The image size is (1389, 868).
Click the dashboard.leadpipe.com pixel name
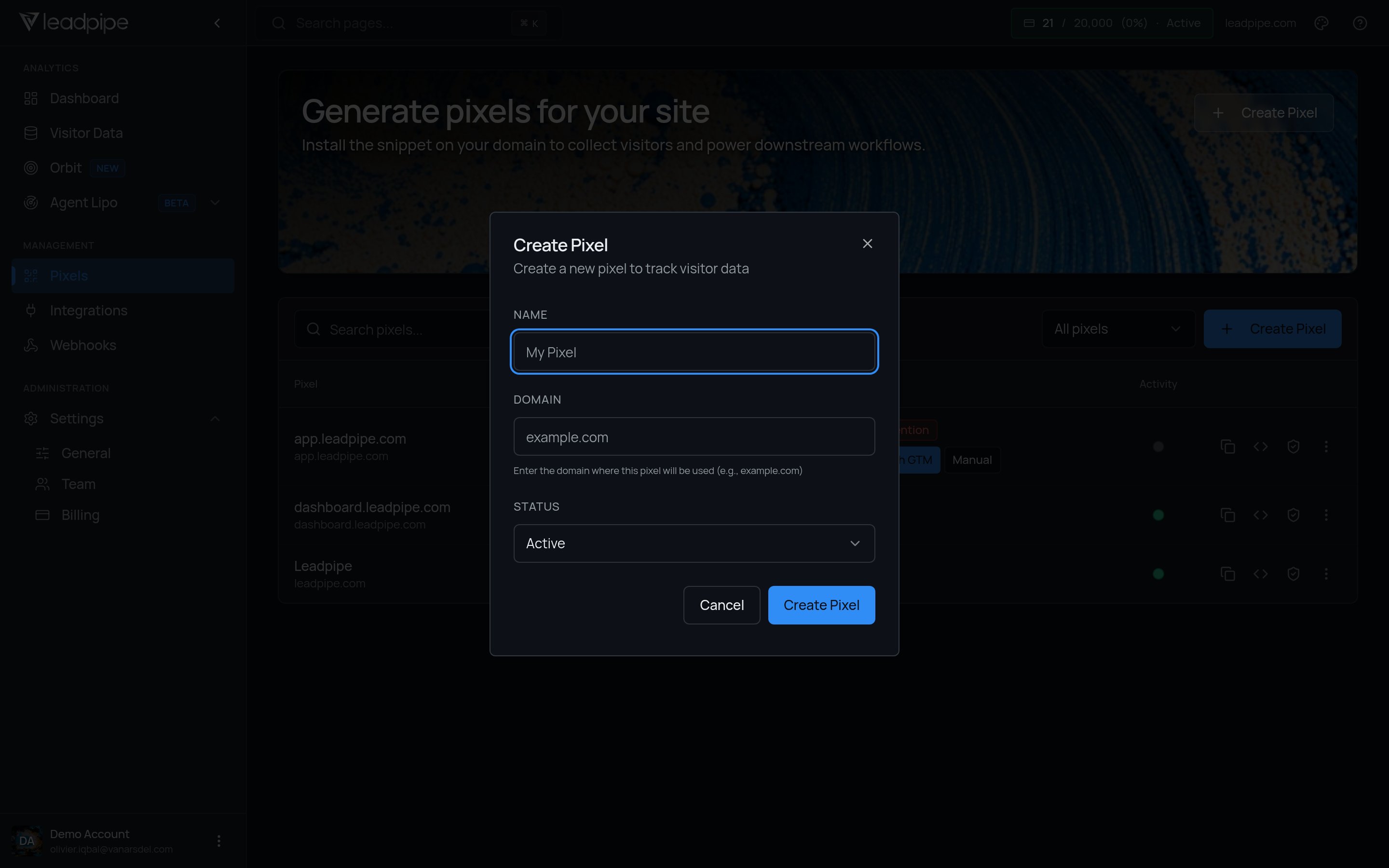click(372, 507)
